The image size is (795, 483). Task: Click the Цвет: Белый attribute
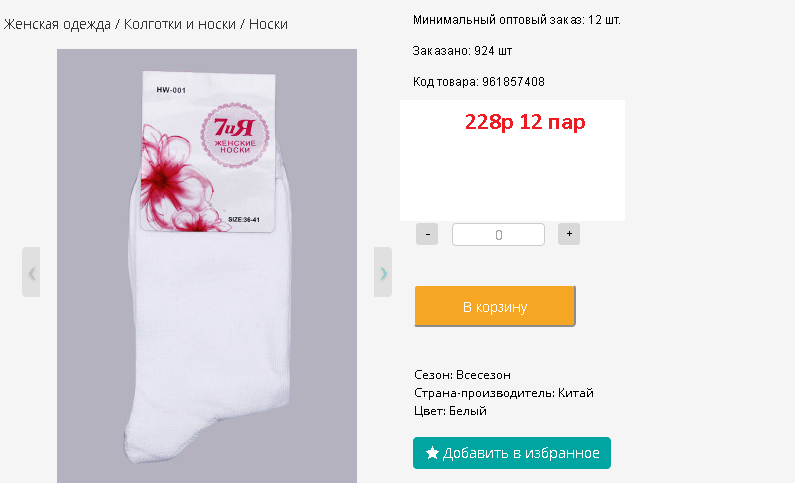(x=450, y=411)
